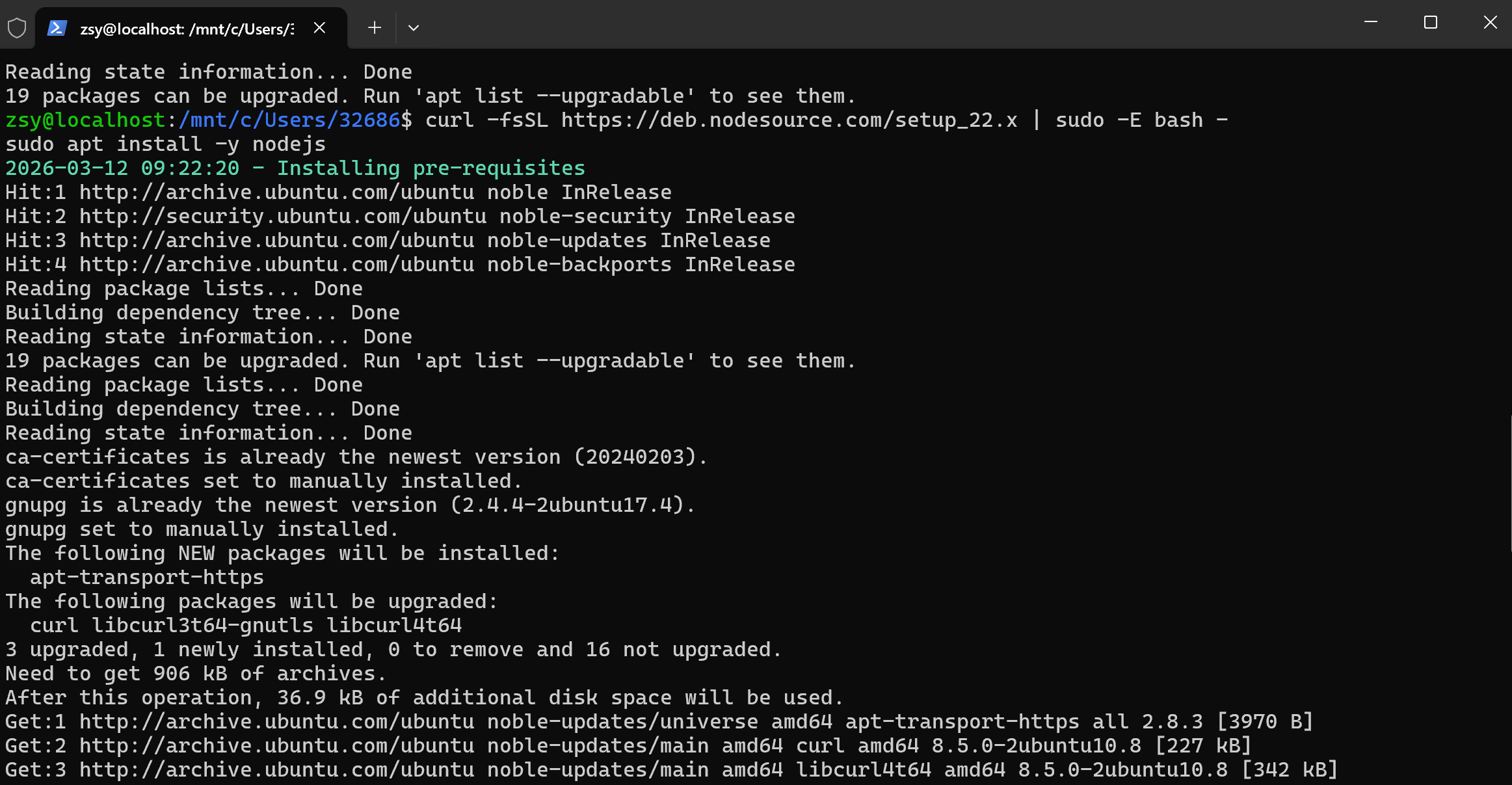Select the zsy@localhost tab title

[187, 29]
